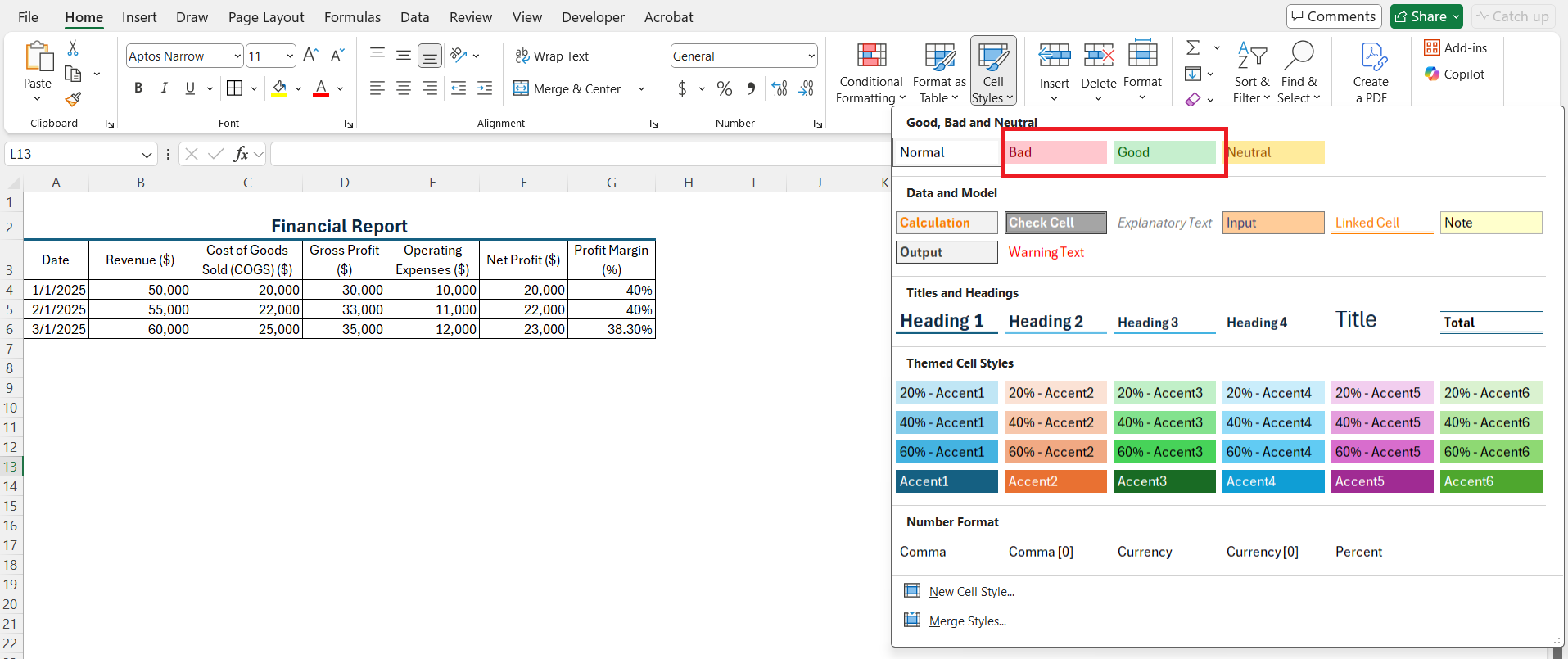
Task: Click the Fill down icon
Action: coord(1193,74)
